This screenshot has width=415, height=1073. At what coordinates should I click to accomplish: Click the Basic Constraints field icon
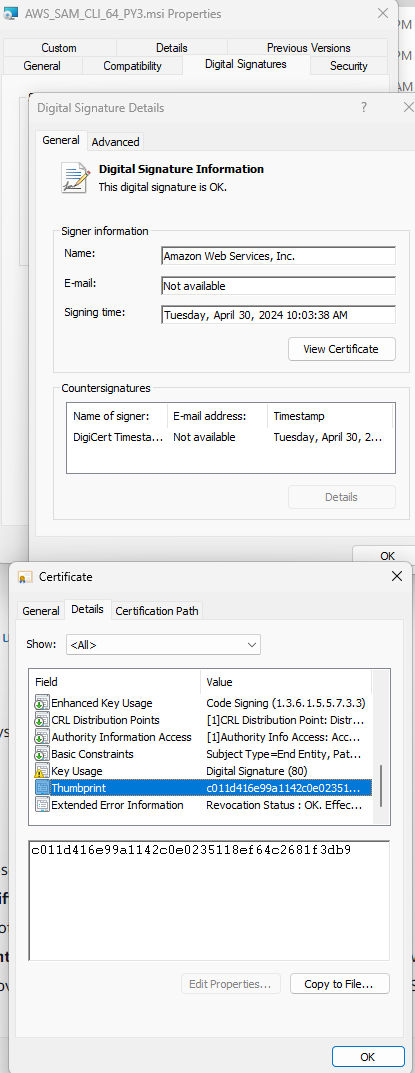[42, 754]
